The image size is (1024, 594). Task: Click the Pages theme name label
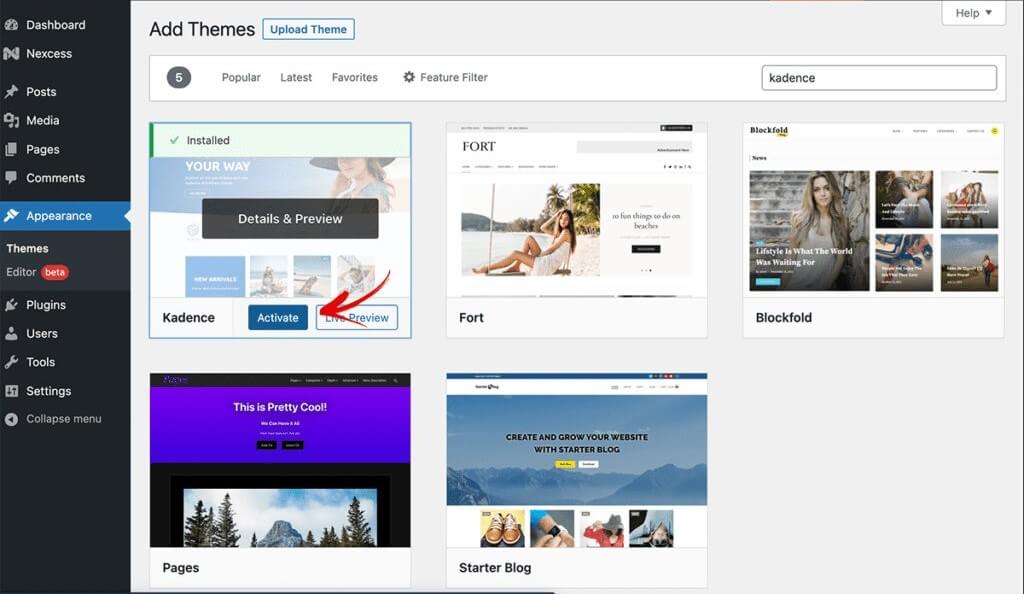[x=181, y=568]
